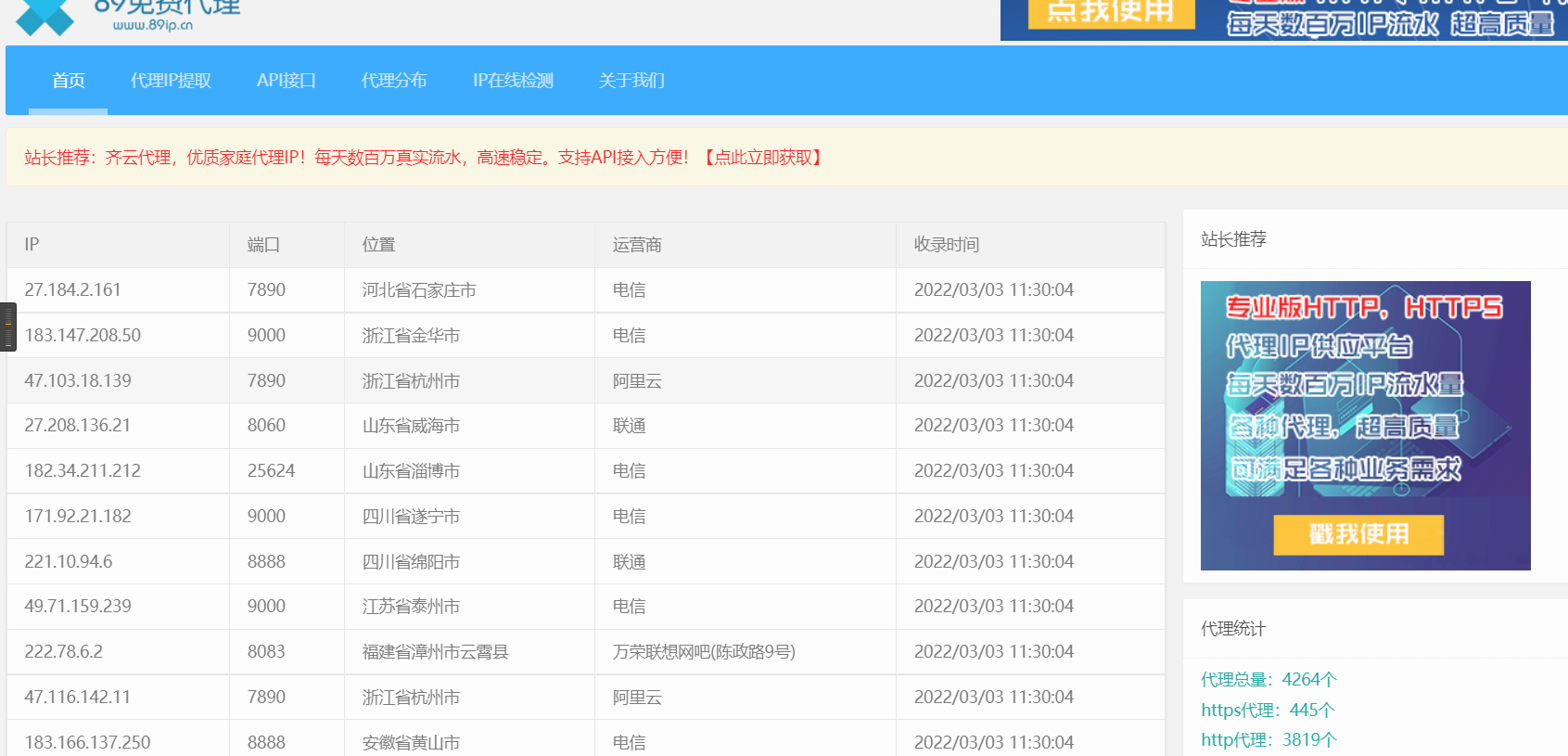Select IP cell 183.166.137.250
This screenshot has height=756, width=1568.
[x=87, y=743]
